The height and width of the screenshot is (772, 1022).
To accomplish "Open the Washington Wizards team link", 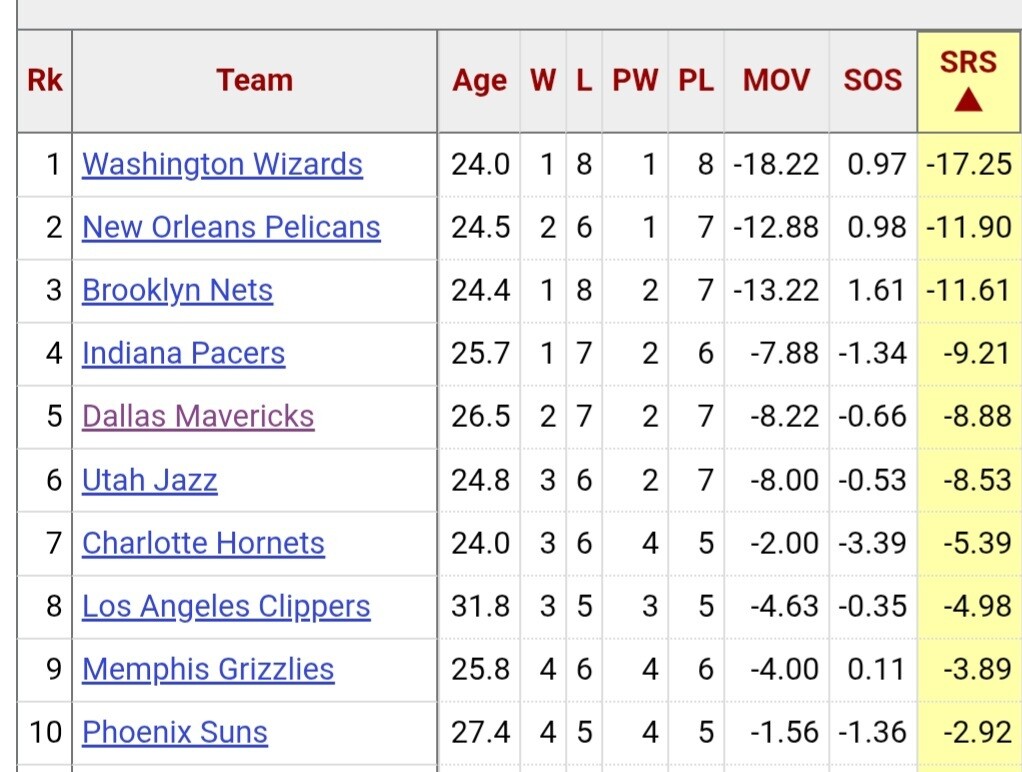I will pyautogui.click(x=222, y=164).
